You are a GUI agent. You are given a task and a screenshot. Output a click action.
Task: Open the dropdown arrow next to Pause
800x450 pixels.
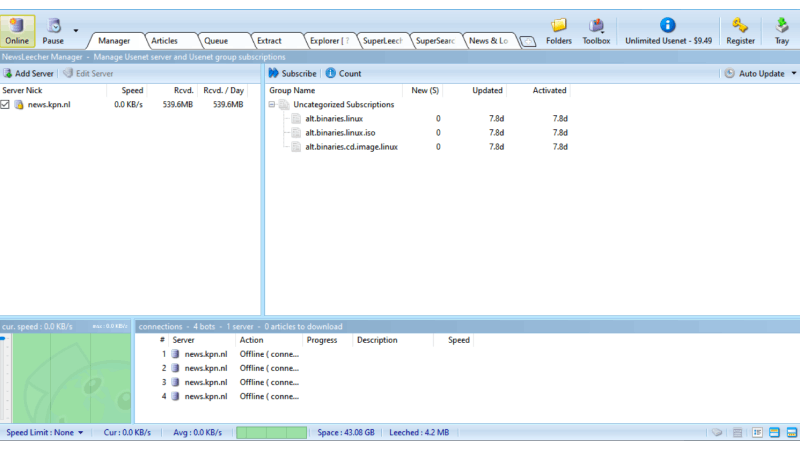(76, 31)
